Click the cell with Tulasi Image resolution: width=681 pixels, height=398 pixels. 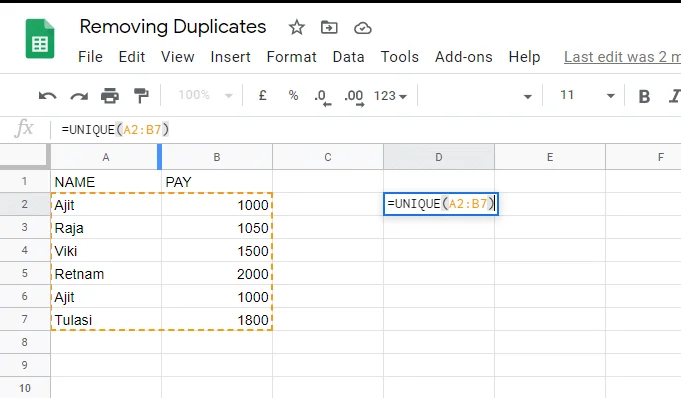point(106,320)
